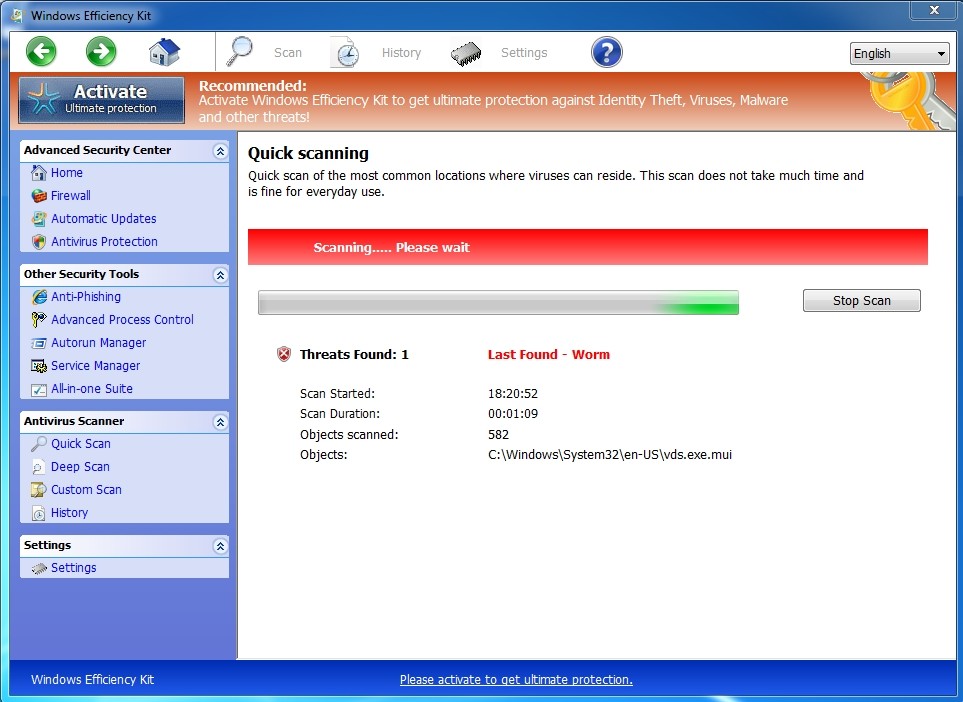Open the Service Manager link
This screenshot has height=702, width=963.
tap(95, 366)
